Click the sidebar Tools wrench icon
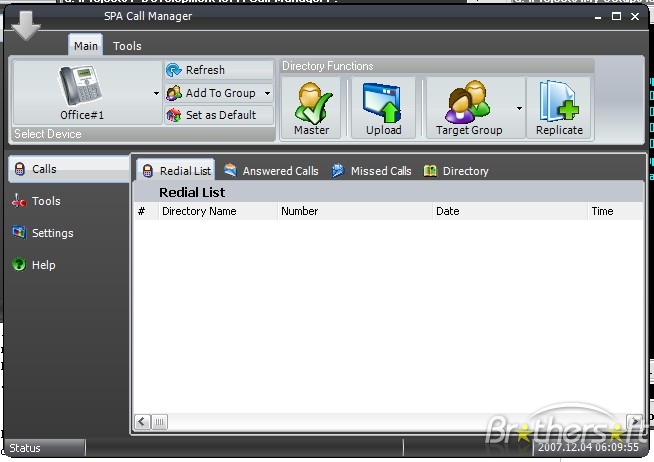Image resolution: width=654 pixels, height=462 pixels. [x=19, y=201]
